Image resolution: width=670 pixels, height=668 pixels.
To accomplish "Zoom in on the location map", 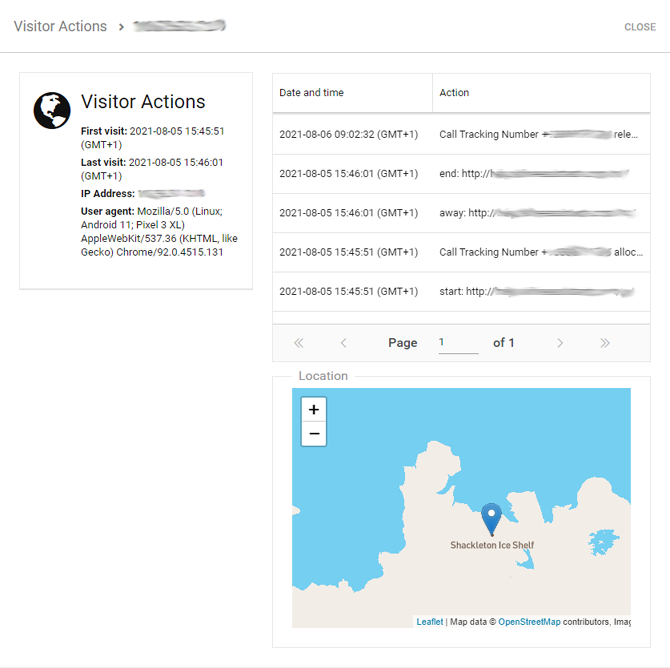I will point(314,409).
